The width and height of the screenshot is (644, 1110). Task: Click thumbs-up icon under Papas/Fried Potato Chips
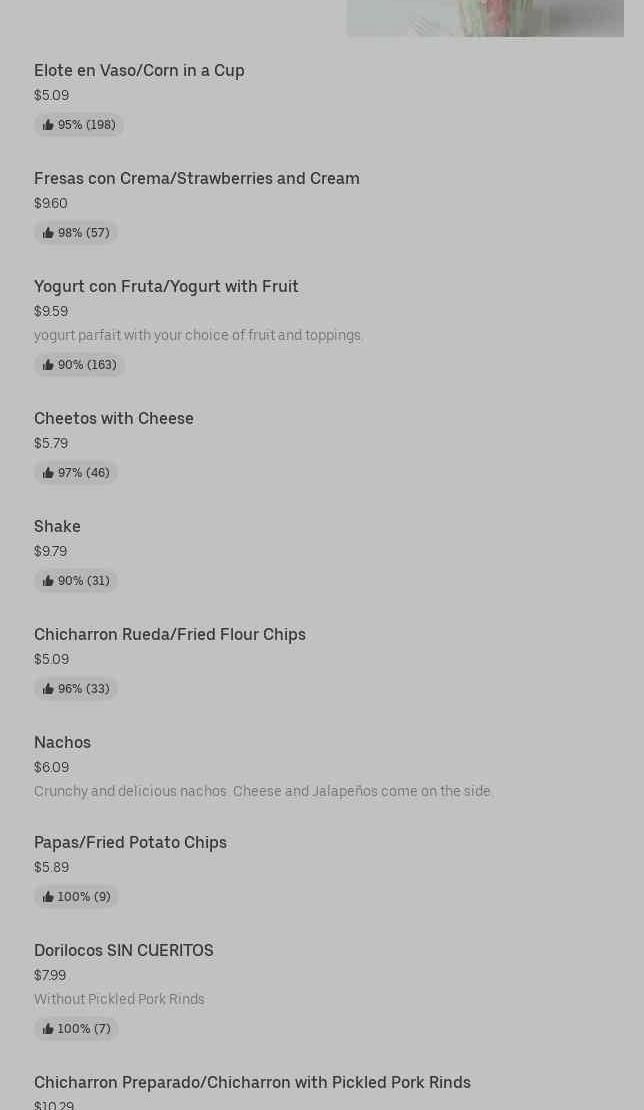(48, 897)
